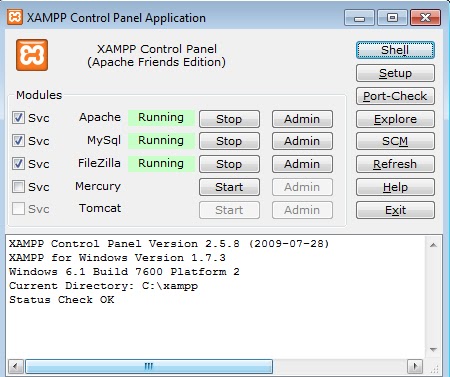Click the Tomcat Admin button
Image resolution: width=450 pixels, height=377 pixels.
click(x=302, y=210)
